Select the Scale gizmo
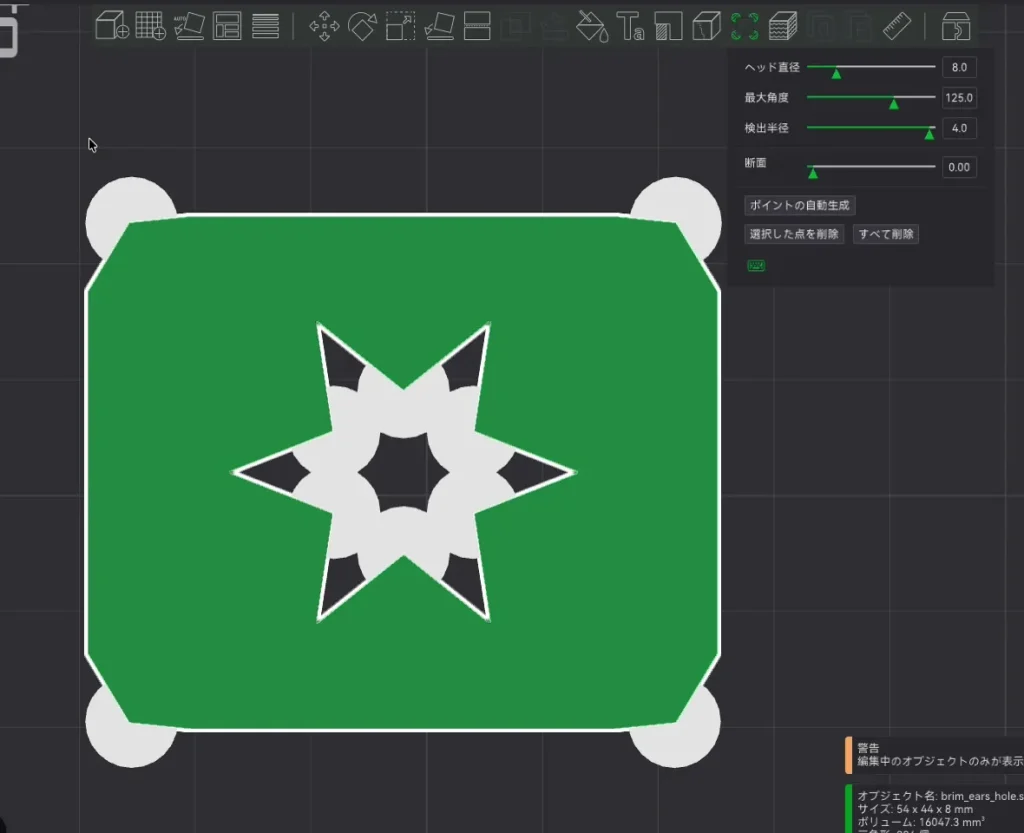The height and width of the screenshot is (833, 1024). tap(400, 26)
